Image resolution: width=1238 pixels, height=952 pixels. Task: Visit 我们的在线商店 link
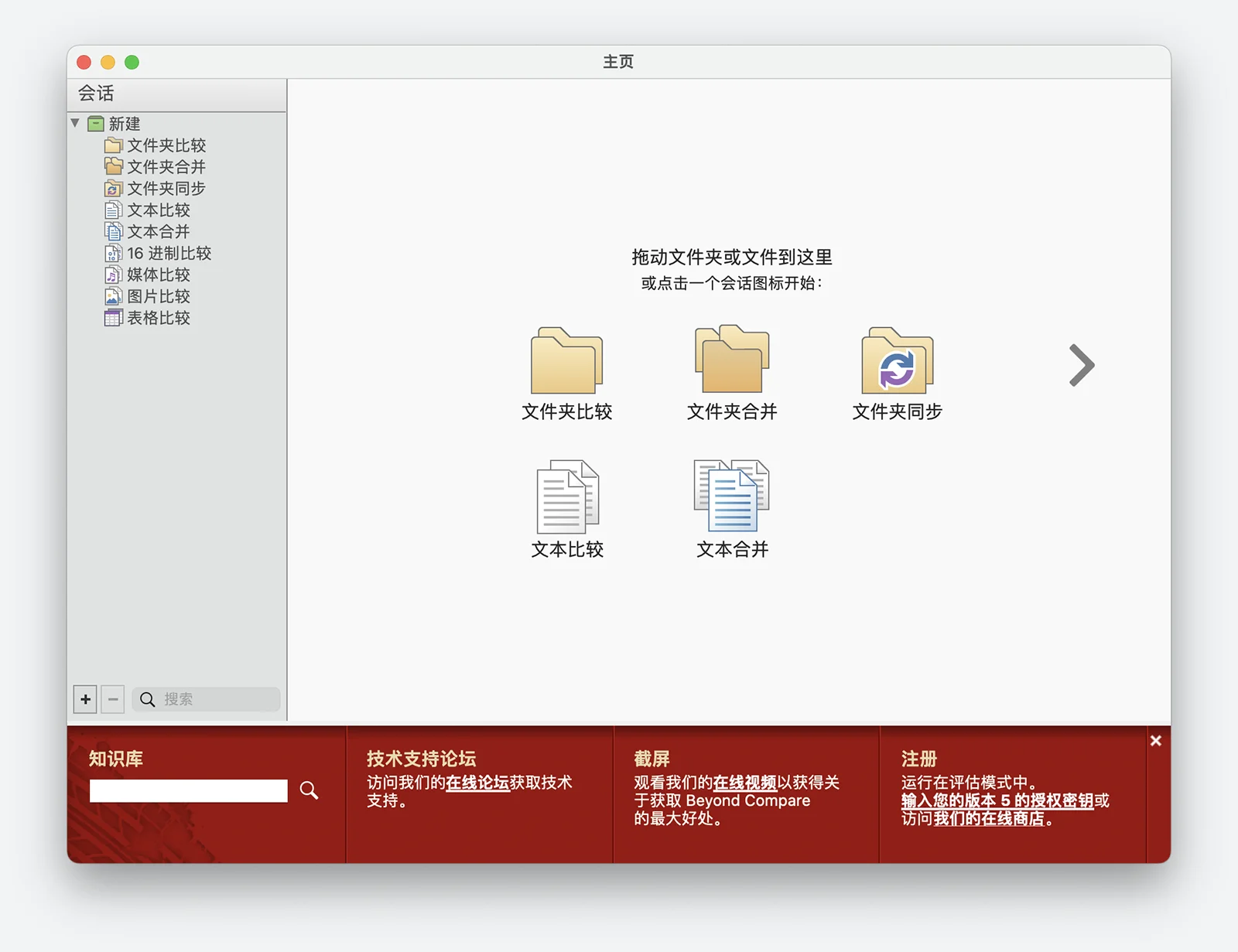pyautogui.click(x=989, y=818)
